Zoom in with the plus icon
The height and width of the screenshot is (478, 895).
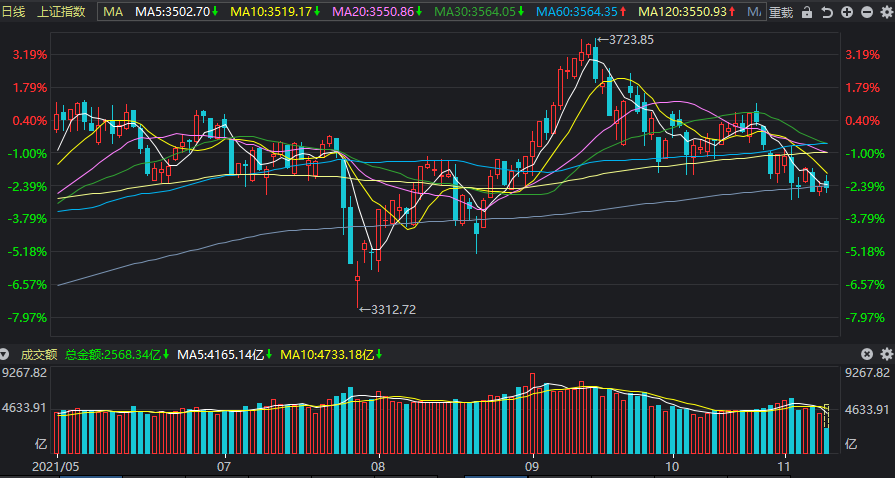pos(847,12)
